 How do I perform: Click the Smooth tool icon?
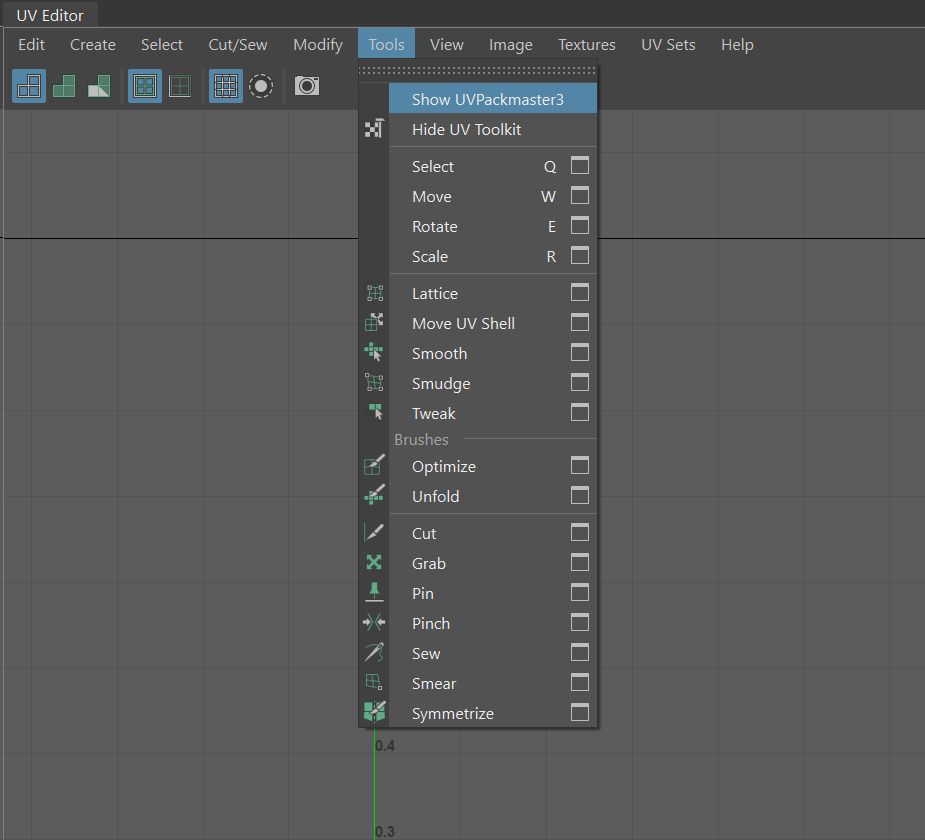click(x=374, y=353)
